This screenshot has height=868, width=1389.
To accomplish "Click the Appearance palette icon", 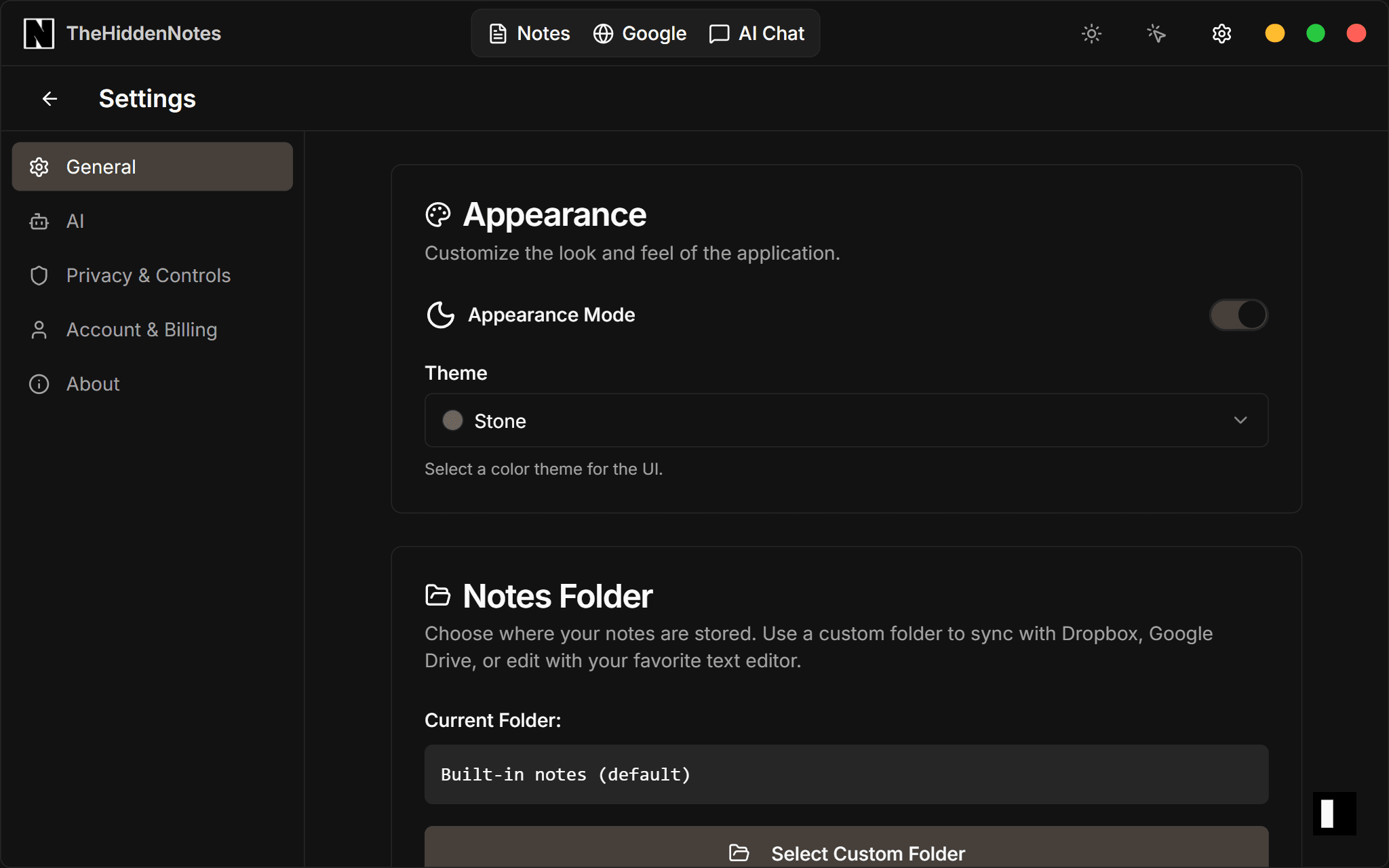I will tap(438, 215).
